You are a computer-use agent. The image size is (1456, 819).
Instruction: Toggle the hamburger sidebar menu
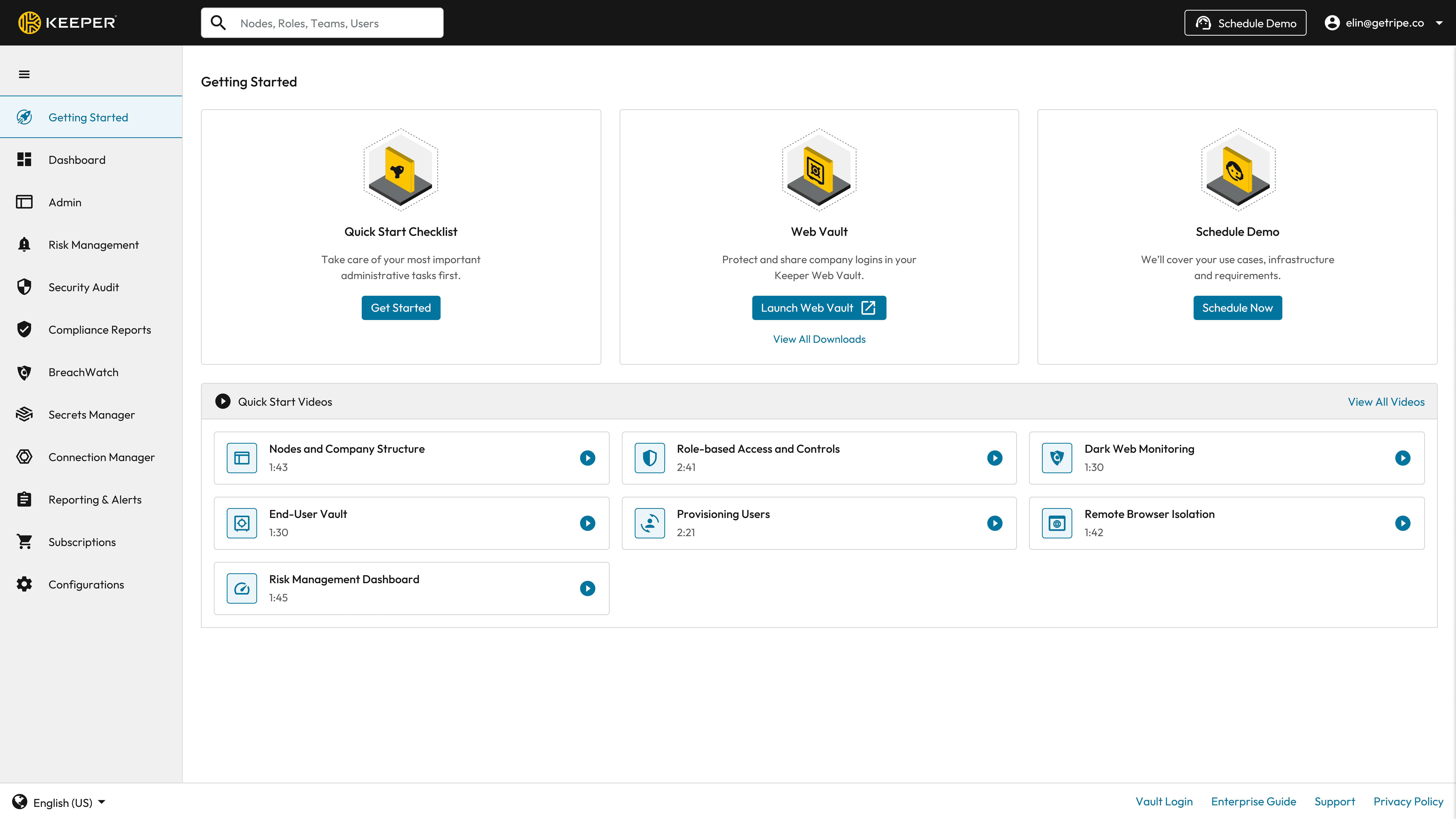[x=24, y=74]
